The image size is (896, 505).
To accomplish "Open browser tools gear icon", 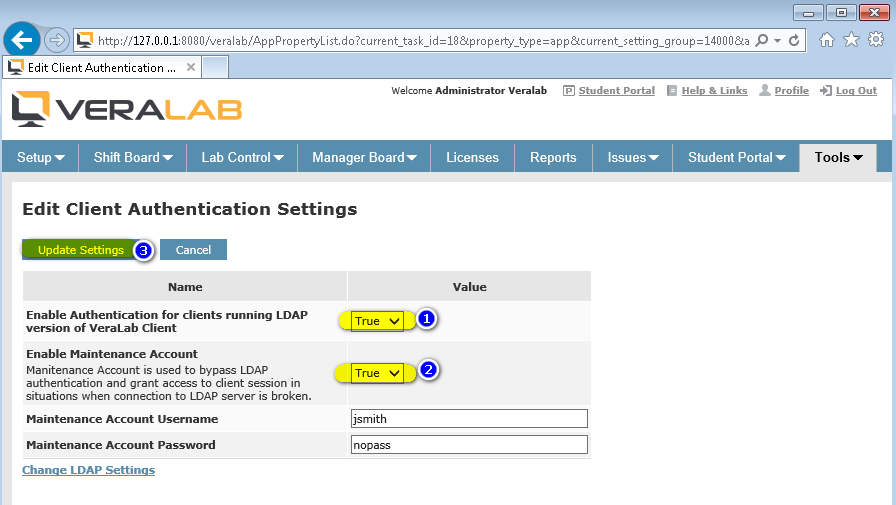I will (876, 39).
